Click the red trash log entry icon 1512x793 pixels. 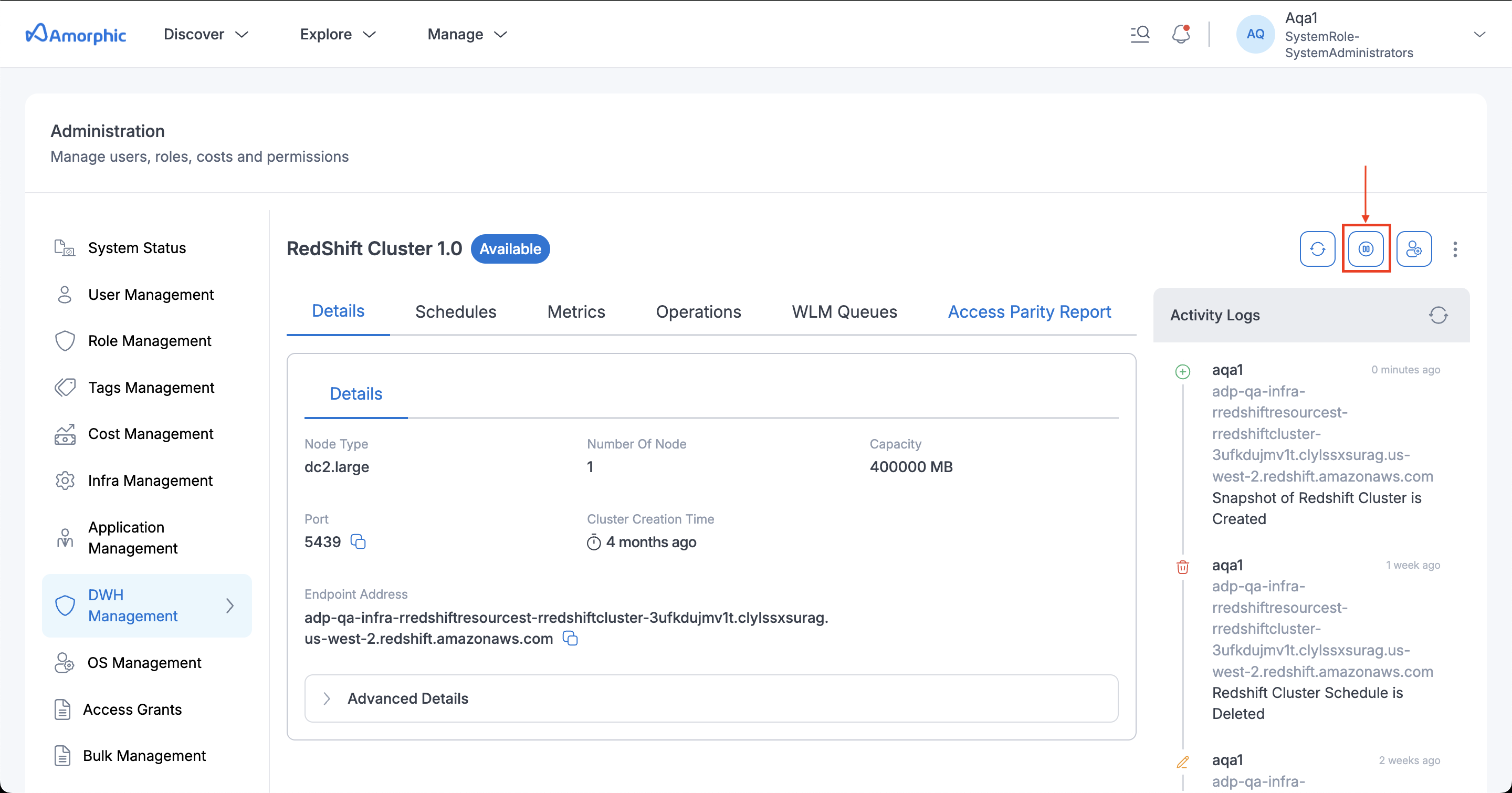pyautogui.click(x=1183, y=567)
